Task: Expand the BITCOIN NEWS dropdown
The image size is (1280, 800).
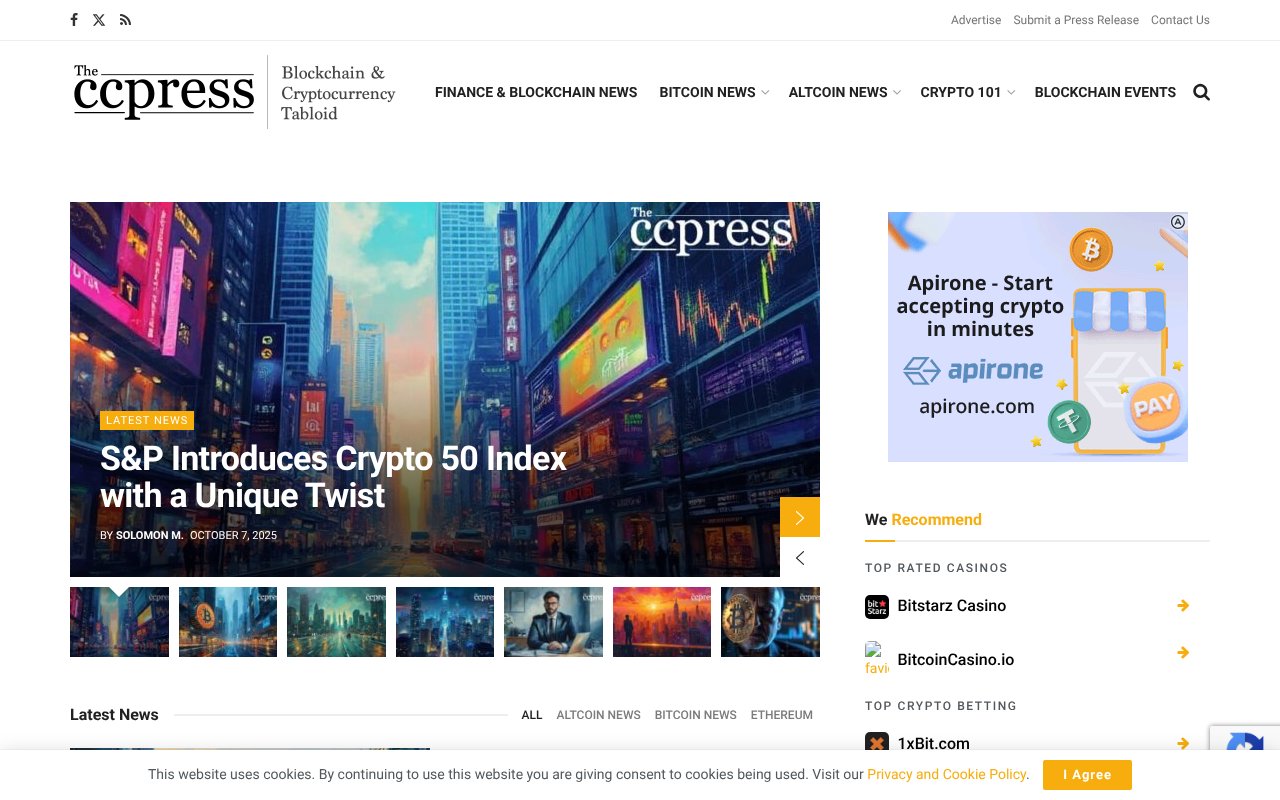Action: point(707,92)
